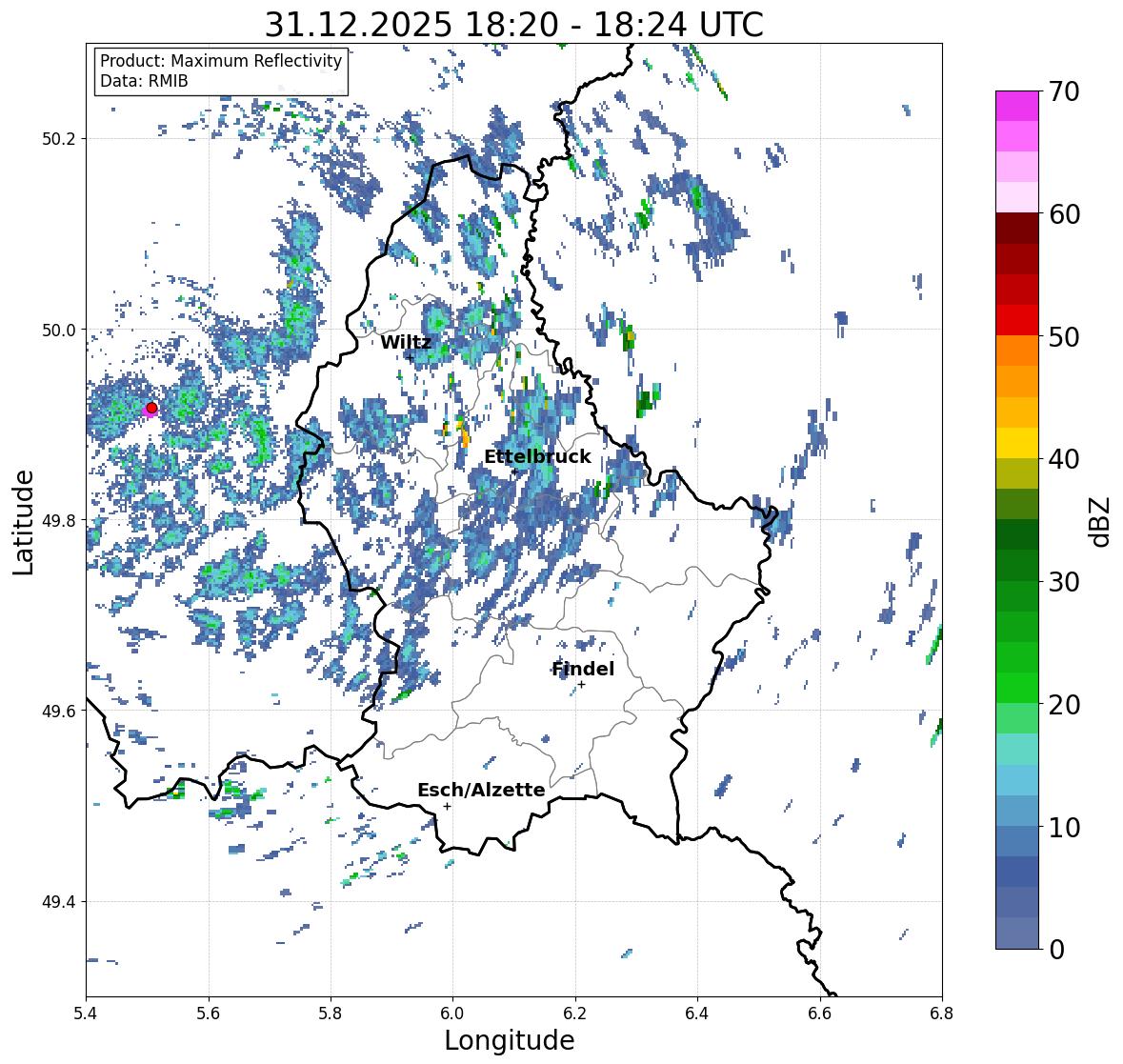Click the 5.6 longitude tick label

(x=209, y=1014)
